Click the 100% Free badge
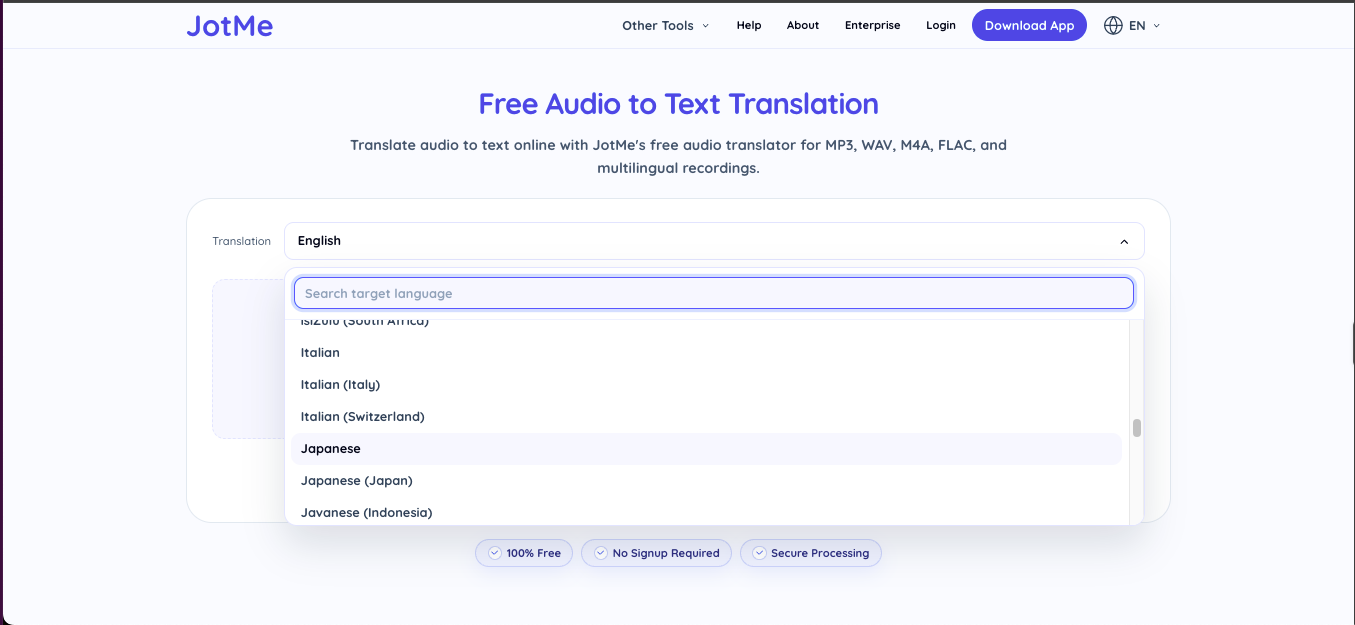Screen dimensions: 1355x625 (x=524, y=553)
